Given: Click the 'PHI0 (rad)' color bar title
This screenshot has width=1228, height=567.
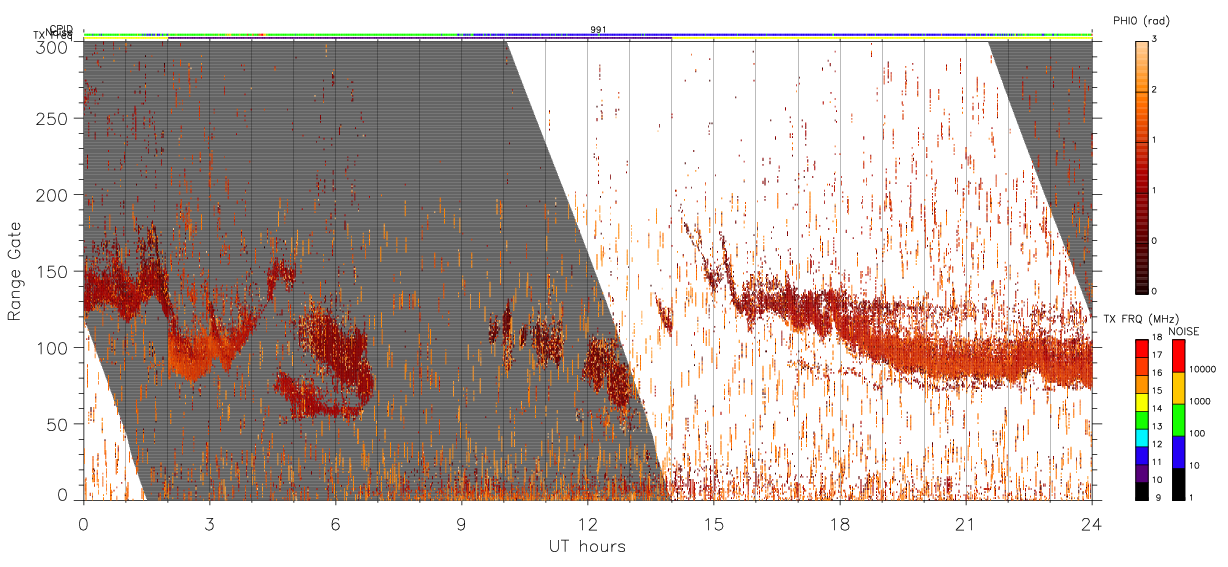Looking at the screenshot, I should (x=1141, y=21).
